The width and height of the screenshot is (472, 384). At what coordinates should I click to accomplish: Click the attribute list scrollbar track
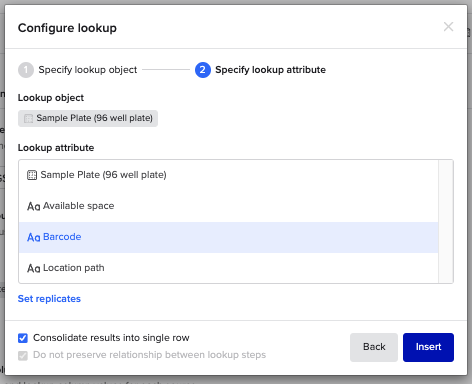[x=446, y=222]
